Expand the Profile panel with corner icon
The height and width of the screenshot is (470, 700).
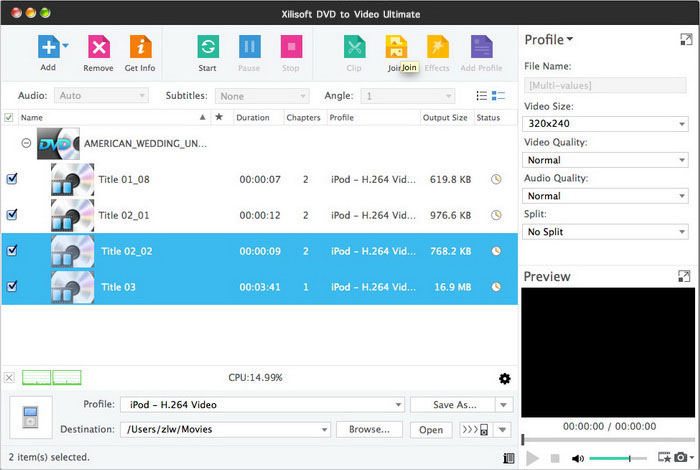[686, 39]
